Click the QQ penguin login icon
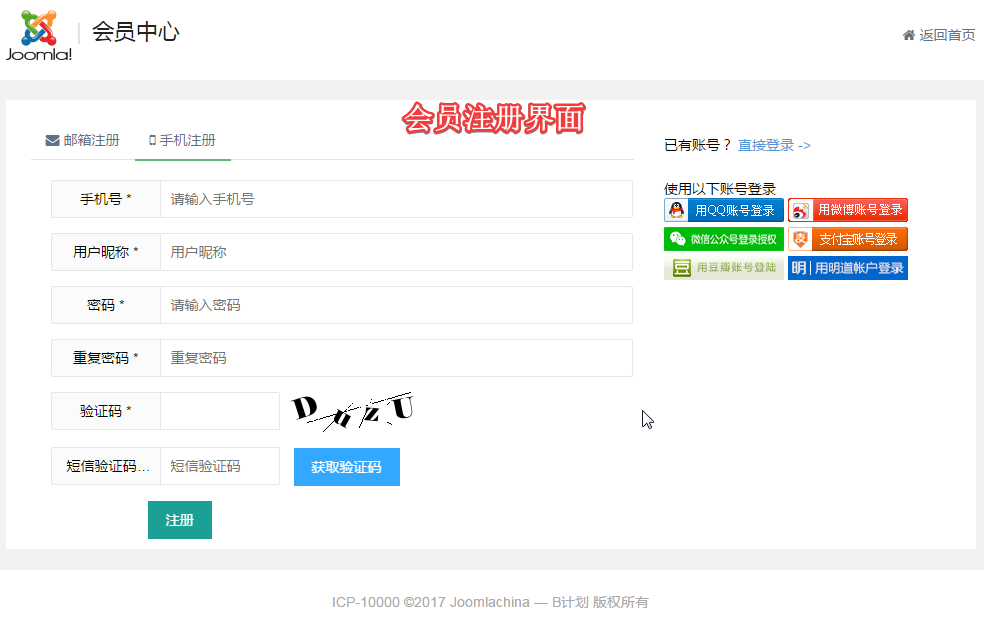This screenshot has width=984, height=619. (x=677, y=210)
